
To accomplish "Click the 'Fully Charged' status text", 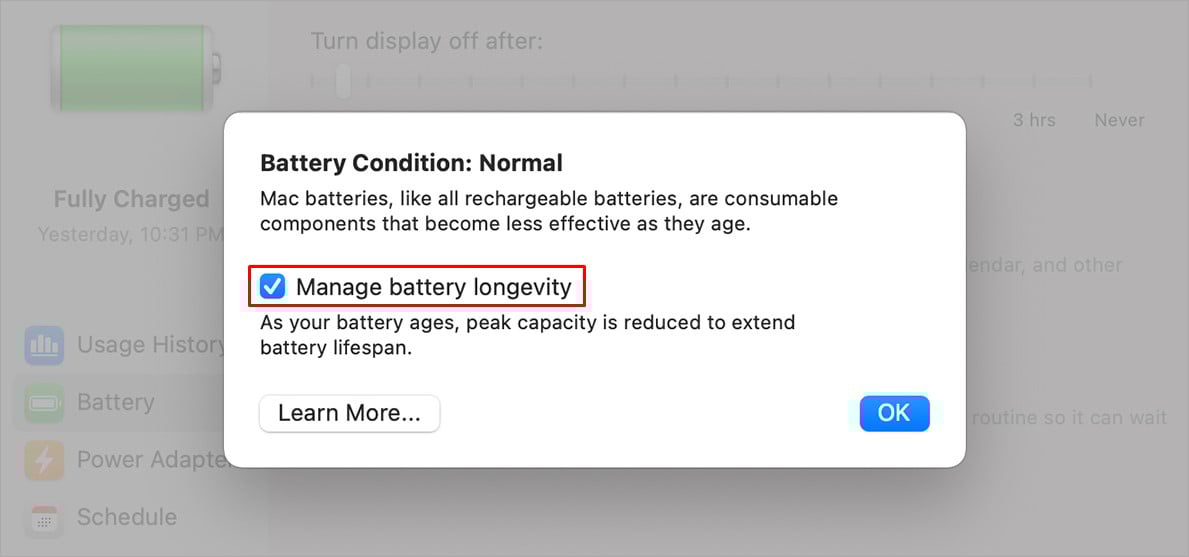I will pos(131,200).
